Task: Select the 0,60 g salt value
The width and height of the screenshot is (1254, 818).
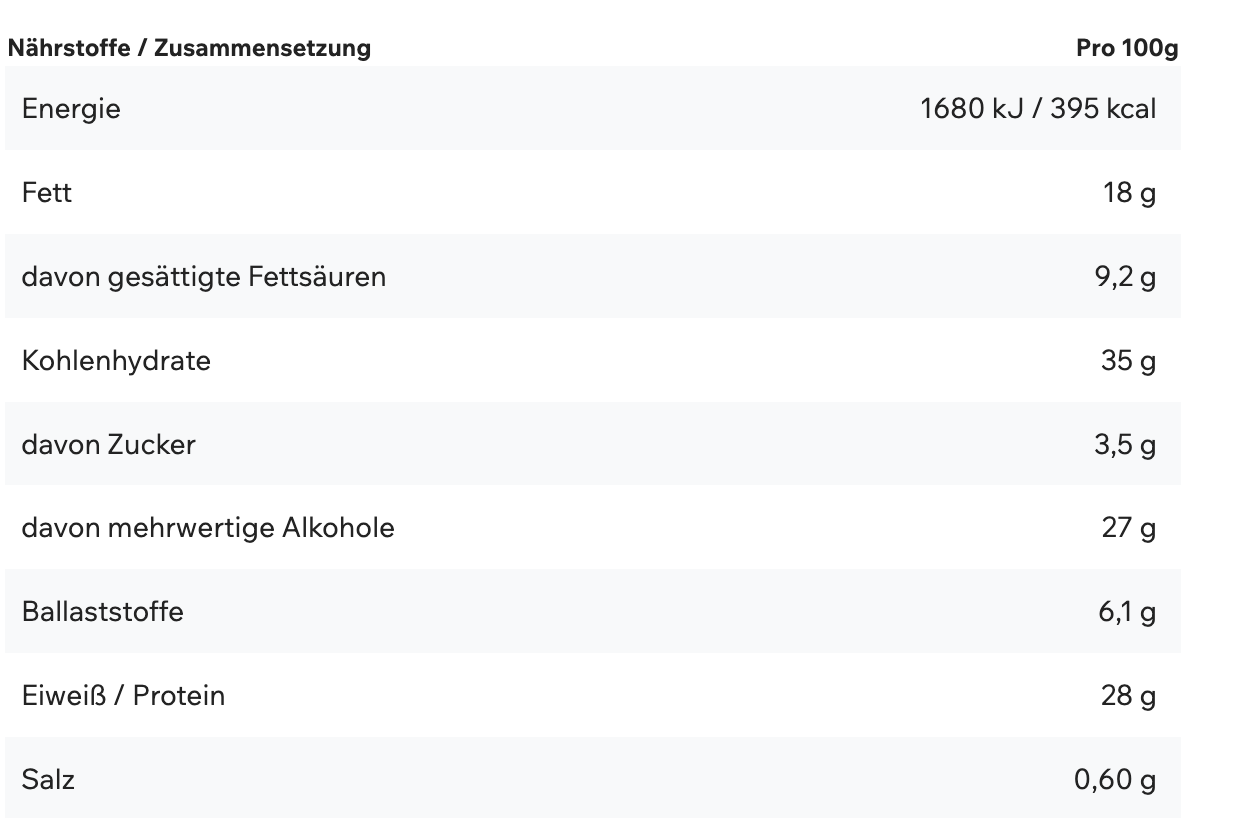Action: [1115, 779]
